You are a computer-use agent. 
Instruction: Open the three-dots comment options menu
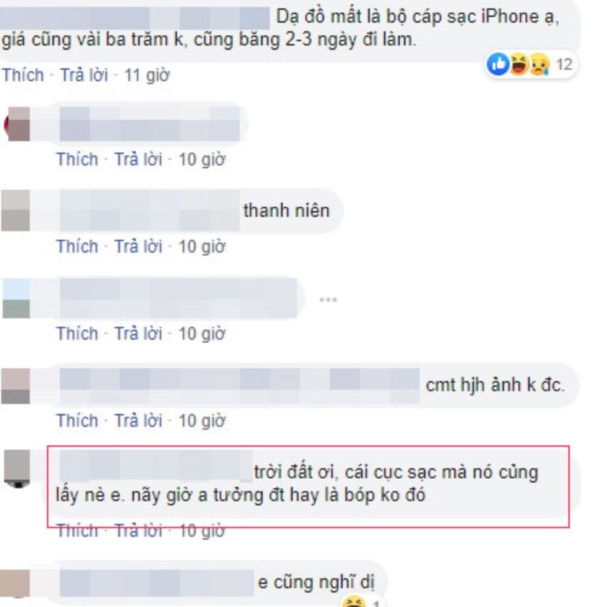point(328,299)
